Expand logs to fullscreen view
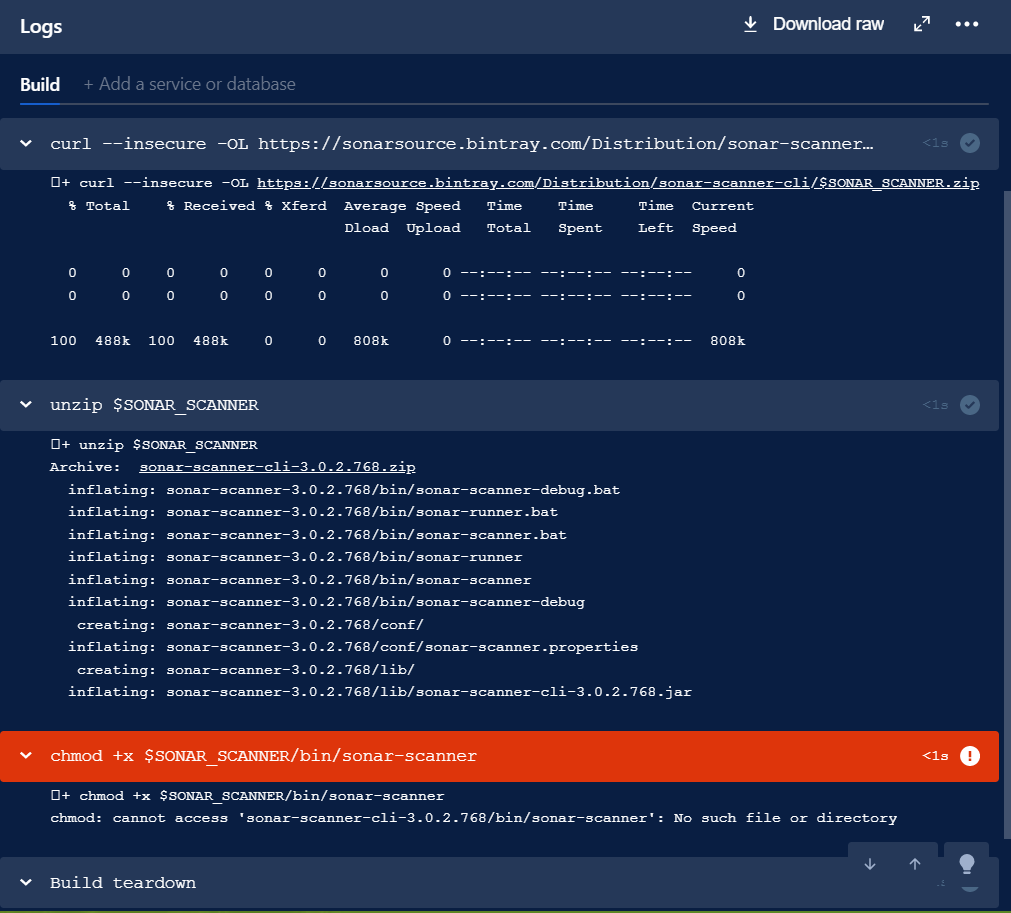 click(922, 25)
